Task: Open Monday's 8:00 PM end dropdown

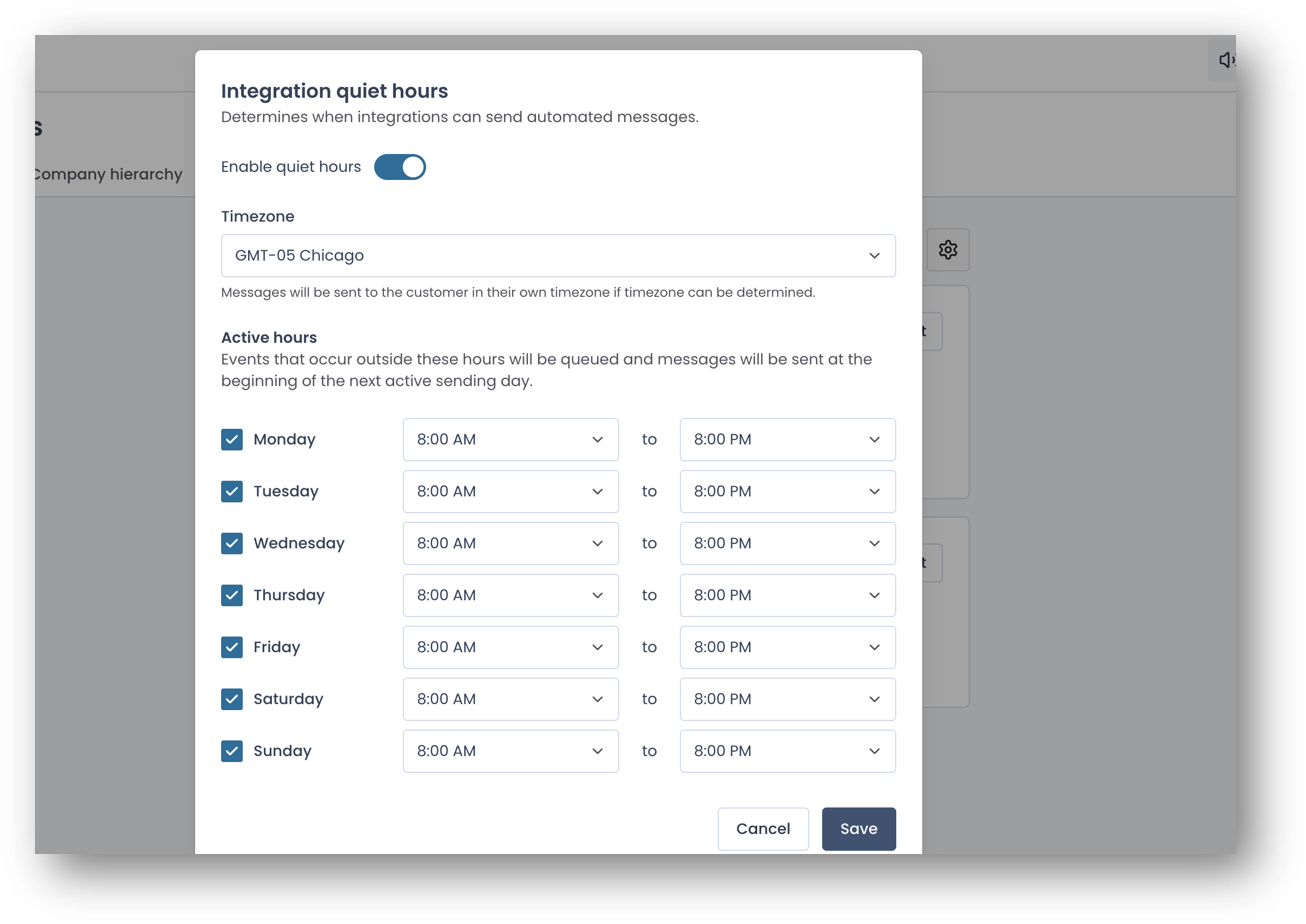Action: pyautogui.click(x=787, y=439)
